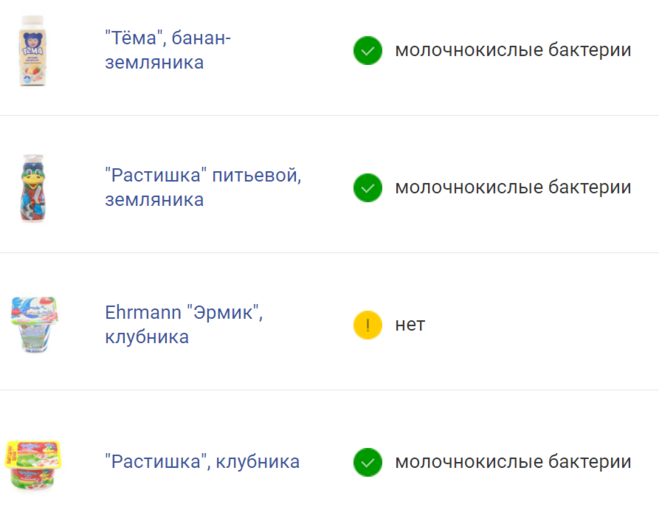Open the Растишка клубника package image

point(34,462)
